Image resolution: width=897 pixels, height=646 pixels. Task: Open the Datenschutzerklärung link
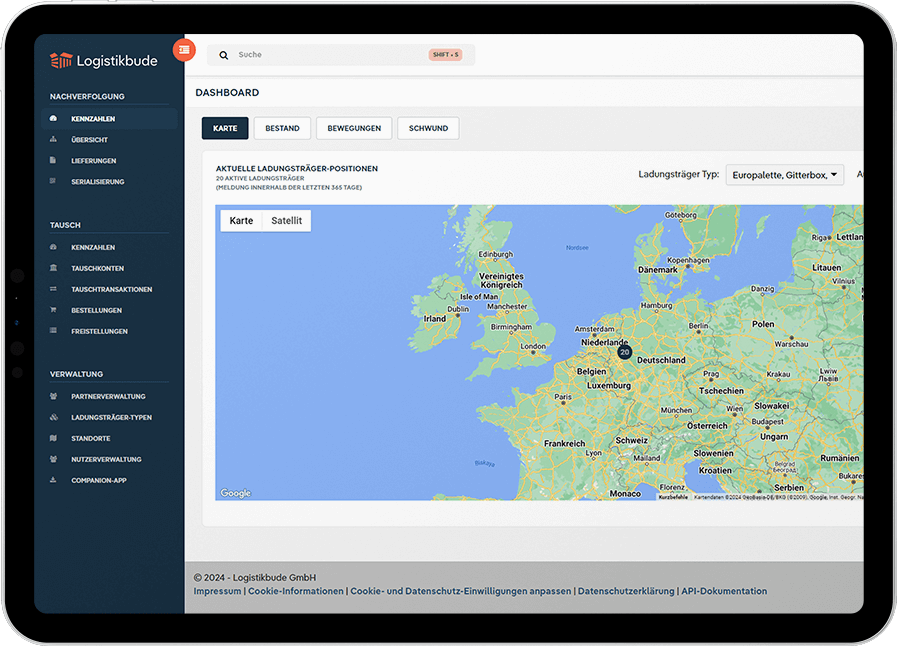click(626, 591)
